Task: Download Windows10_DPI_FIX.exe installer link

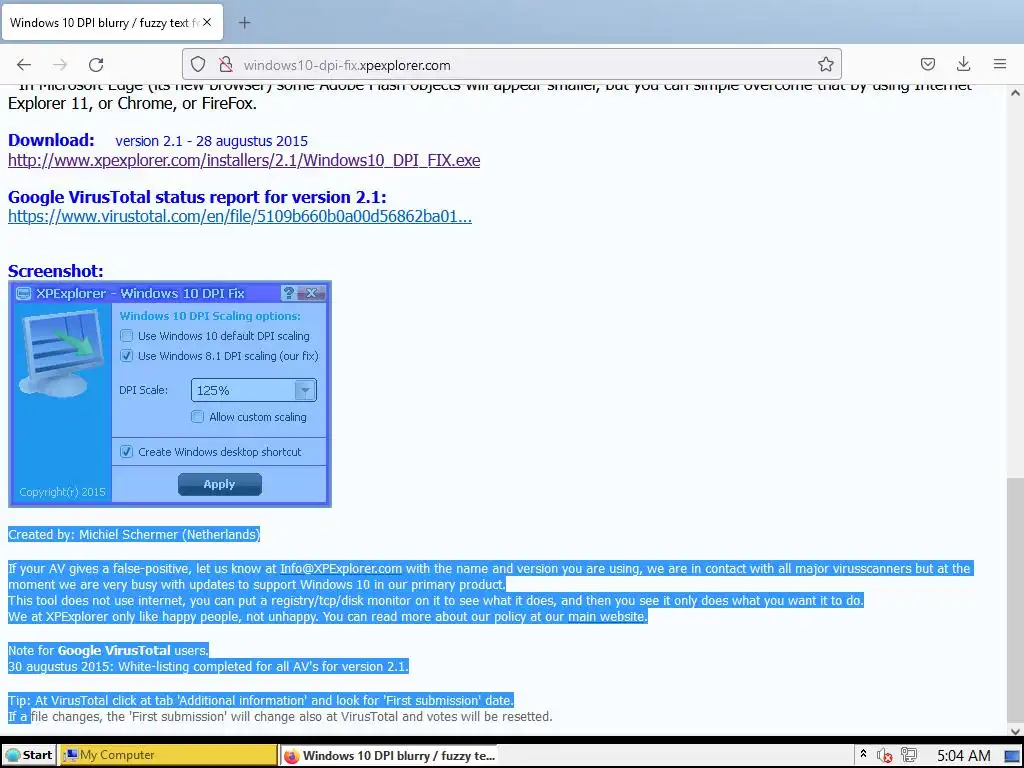Action: coord(244,160)
